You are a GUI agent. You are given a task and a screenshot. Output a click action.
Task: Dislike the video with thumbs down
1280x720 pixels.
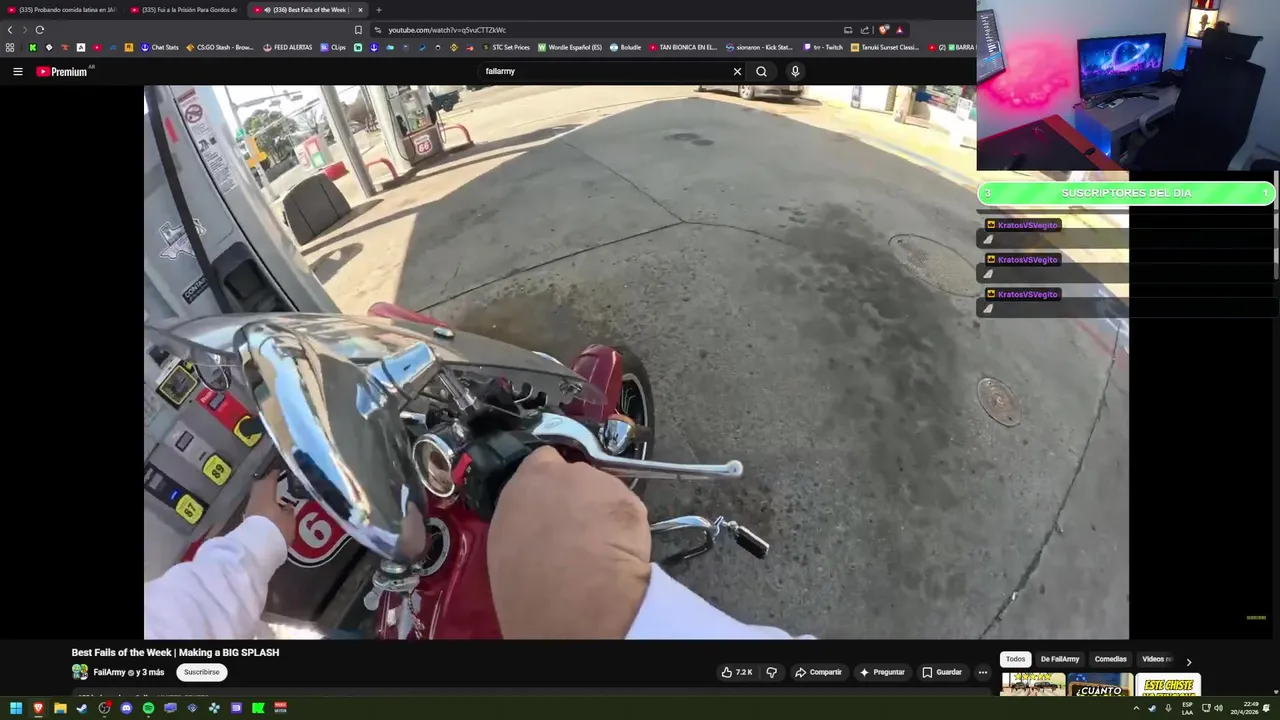point(771,672)
